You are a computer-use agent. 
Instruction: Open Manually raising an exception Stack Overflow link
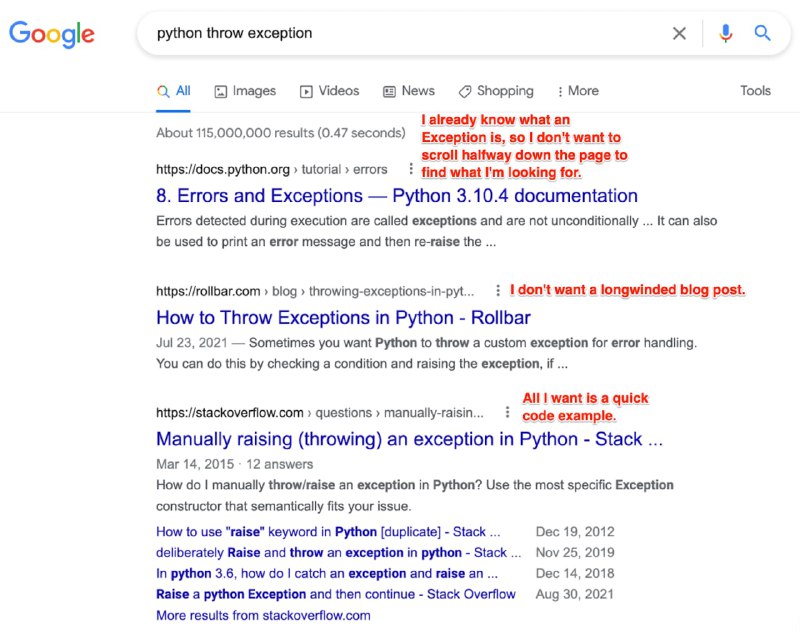coord(409,439)
